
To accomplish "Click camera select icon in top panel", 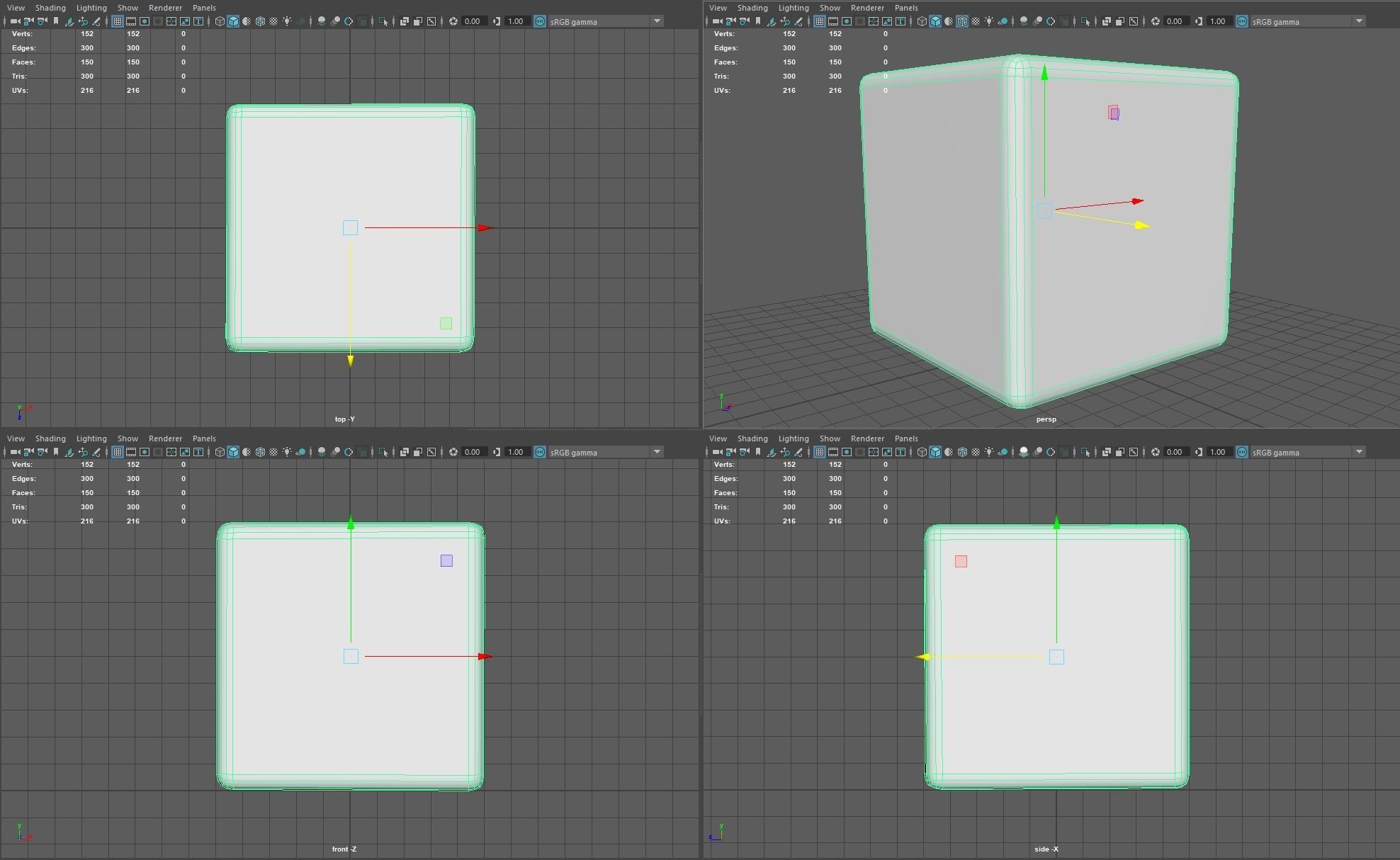I will click(15, 21).
